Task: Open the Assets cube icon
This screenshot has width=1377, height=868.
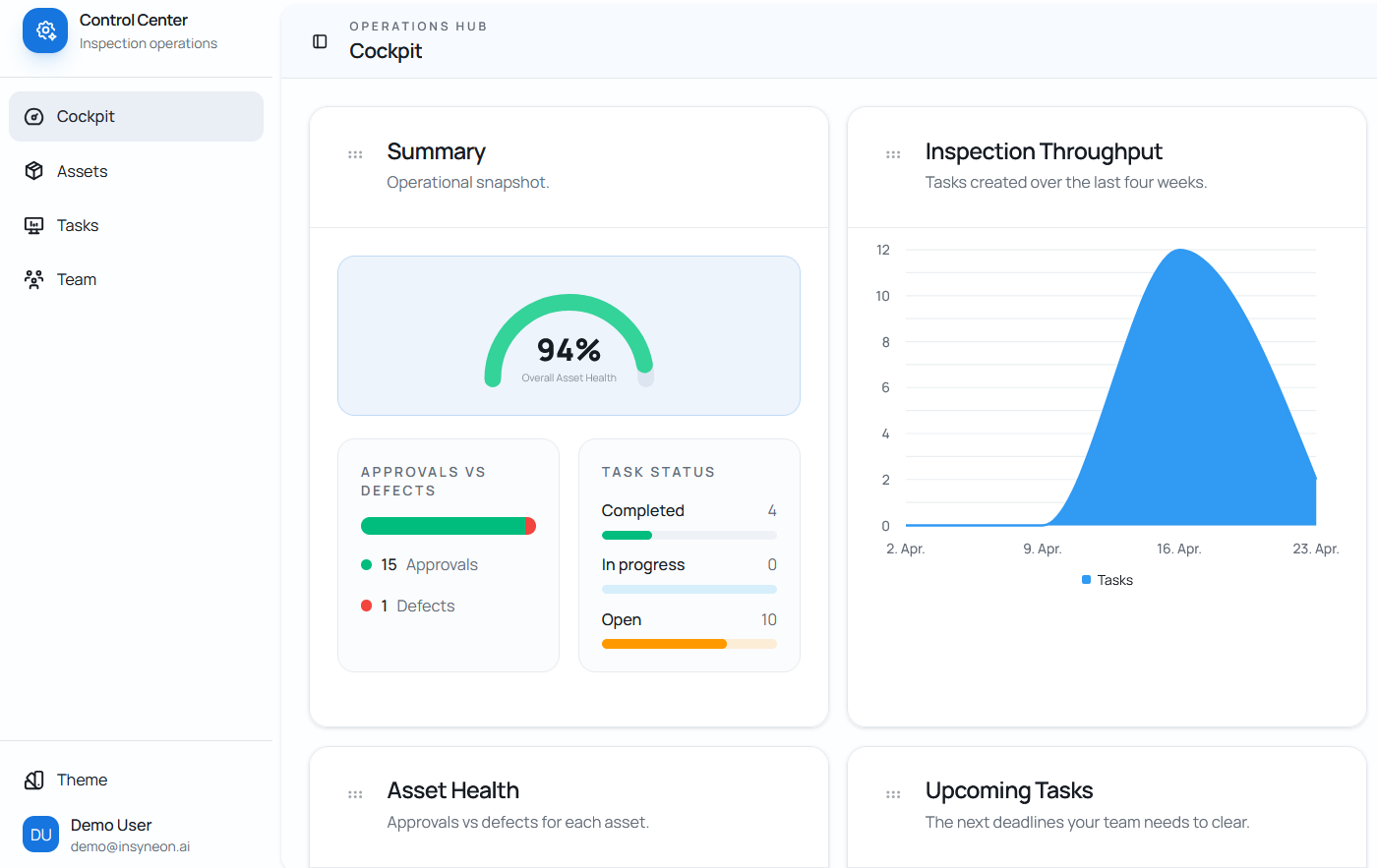Action: (x=33, y=171)
